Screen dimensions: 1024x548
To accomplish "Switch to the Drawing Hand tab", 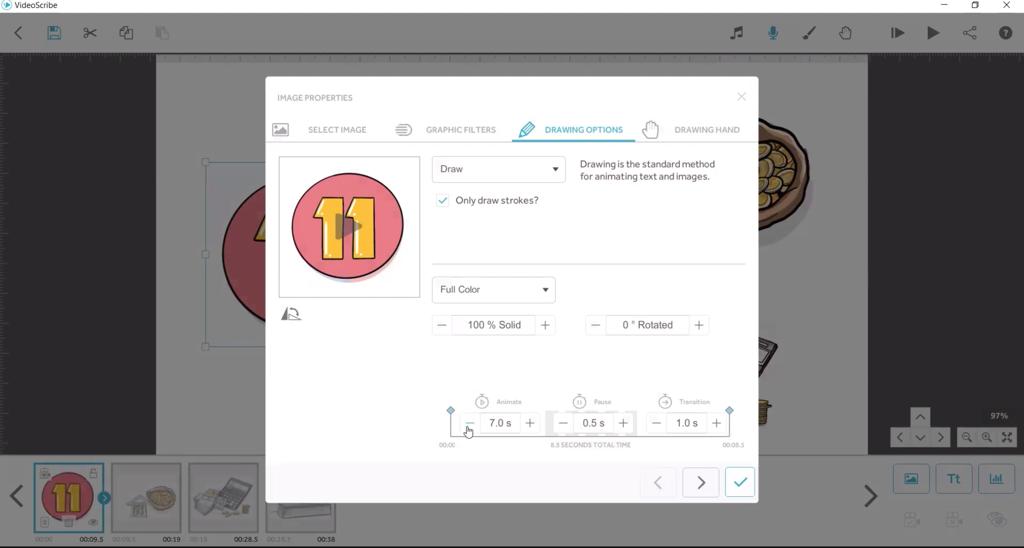I will 692,130.
